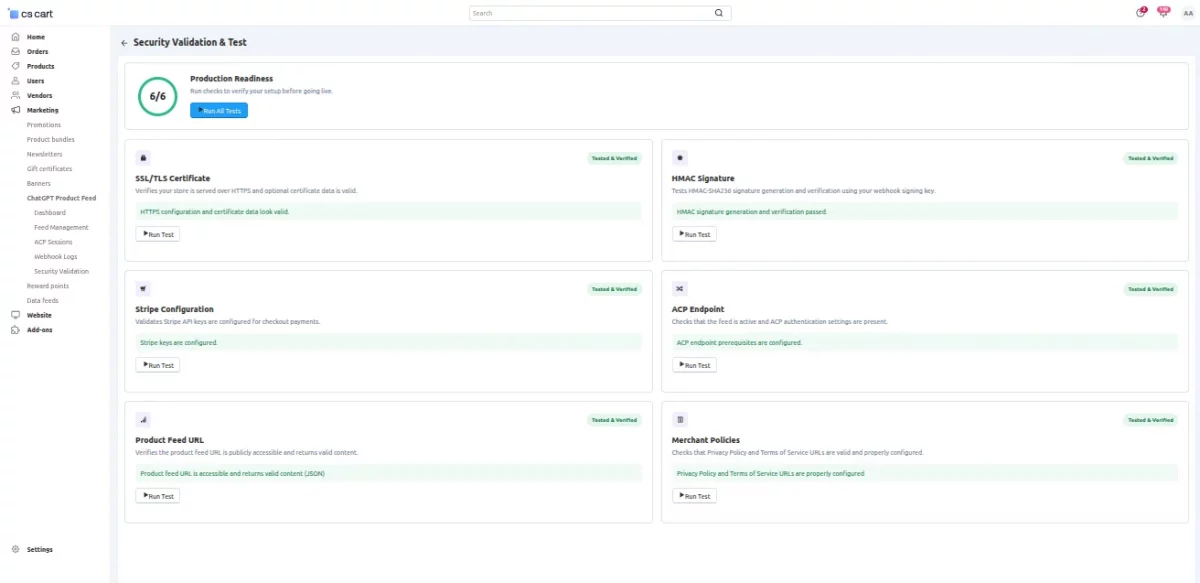Collapse ChatGPT Product Feed submenu

coord(62,198)
